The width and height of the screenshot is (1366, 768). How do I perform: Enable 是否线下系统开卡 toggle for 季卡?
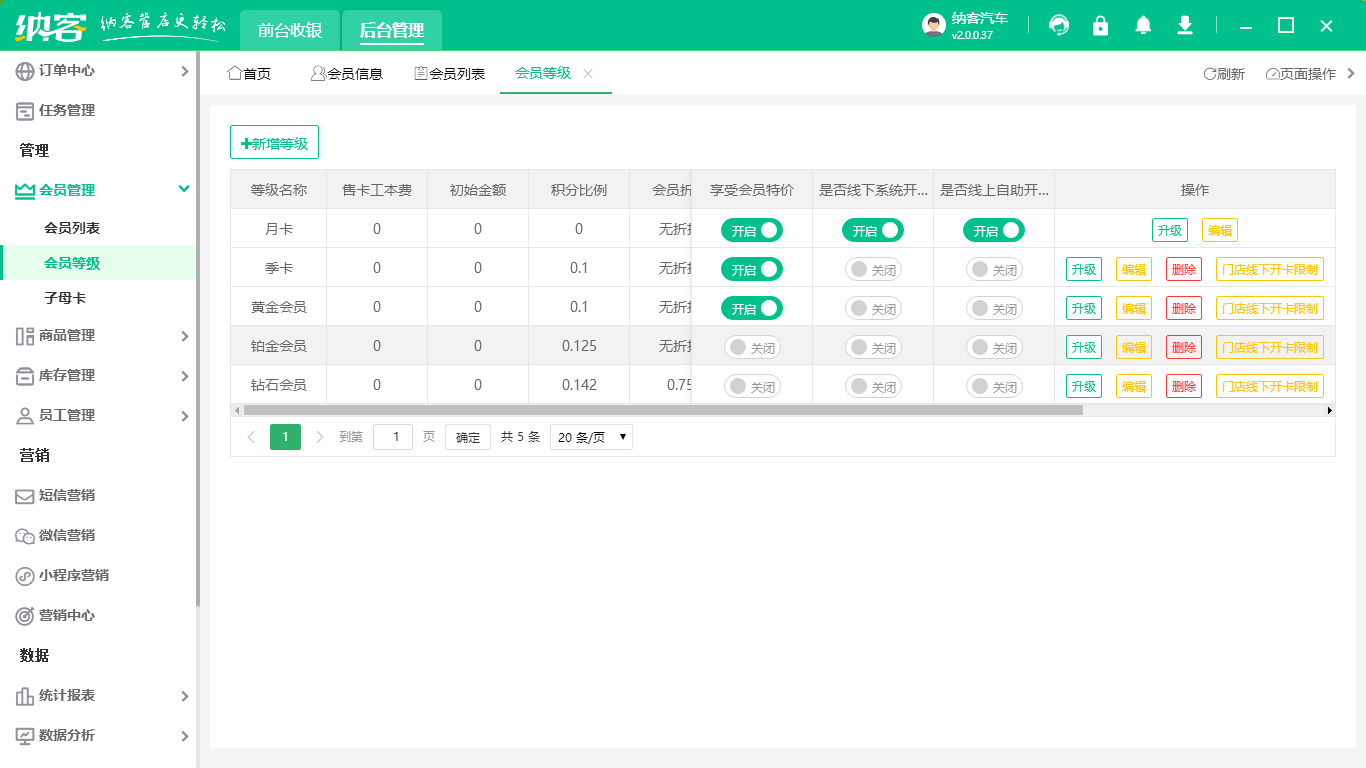click(872, 269)
